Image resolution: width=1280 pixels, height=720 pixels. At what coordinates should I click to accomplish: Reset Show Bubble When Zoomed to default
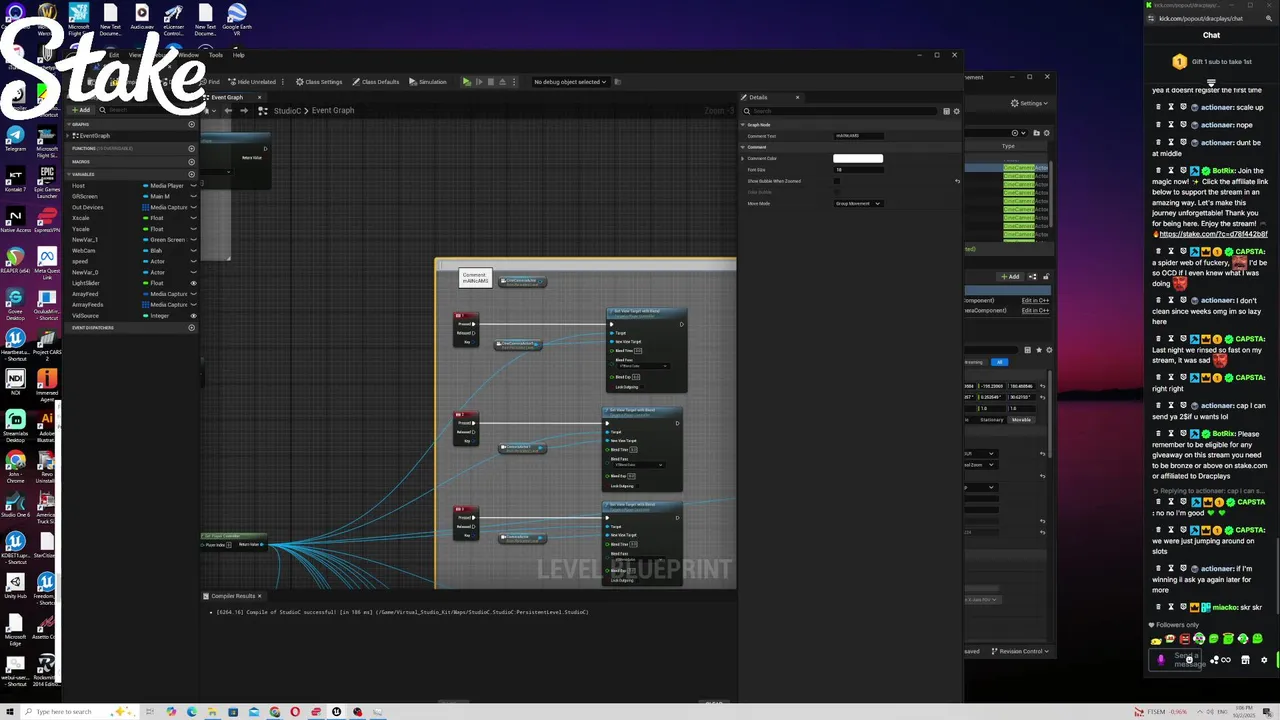coord(957,181)
